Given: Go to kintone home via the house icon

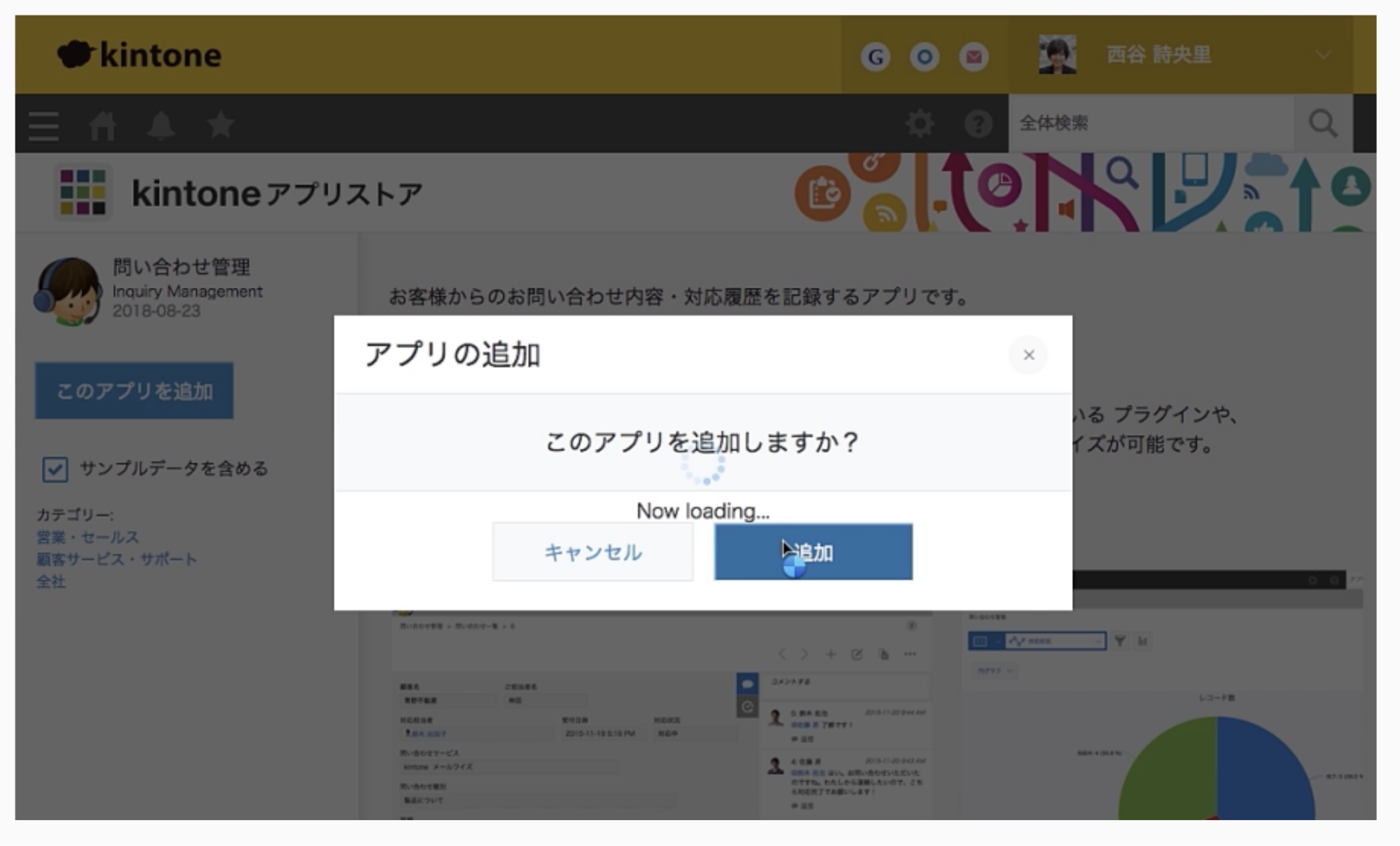Looking at the screenshot, I should 104,125.
